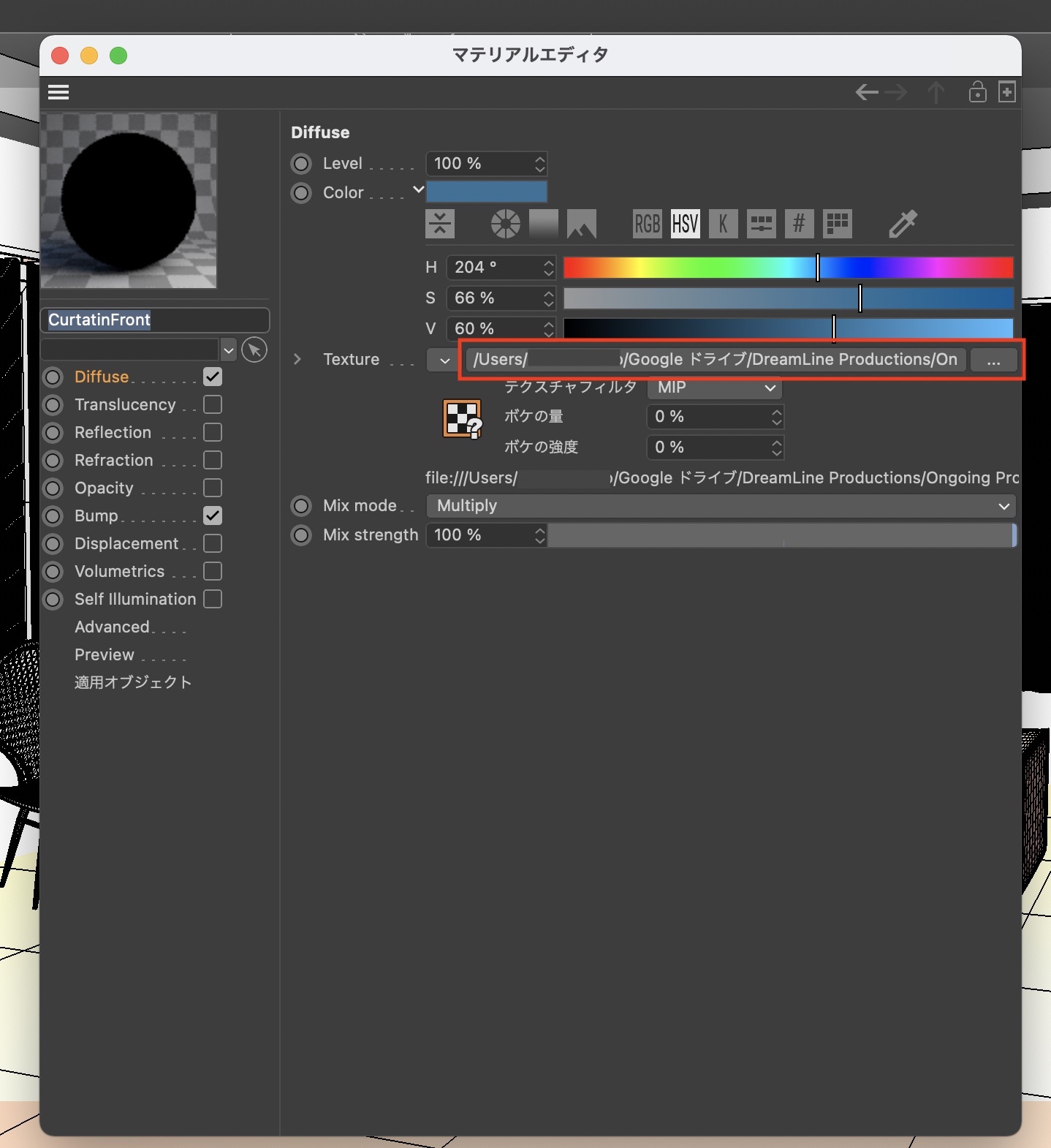The image size is (1051, 1148).
Task: Open the color wheel mode
Action: coord(505,224)
